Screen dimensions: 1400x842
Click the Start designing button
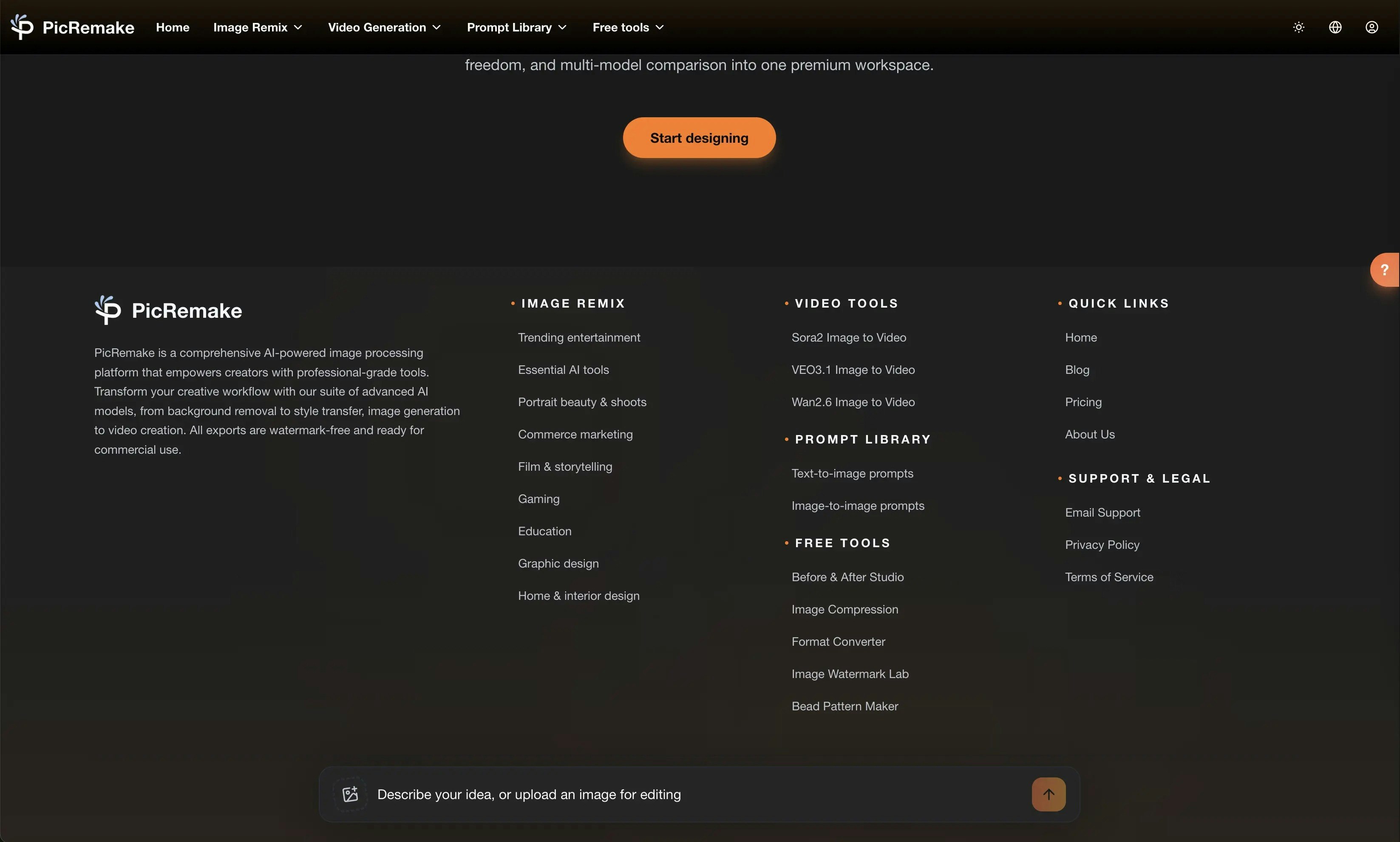tap(699, 137)
